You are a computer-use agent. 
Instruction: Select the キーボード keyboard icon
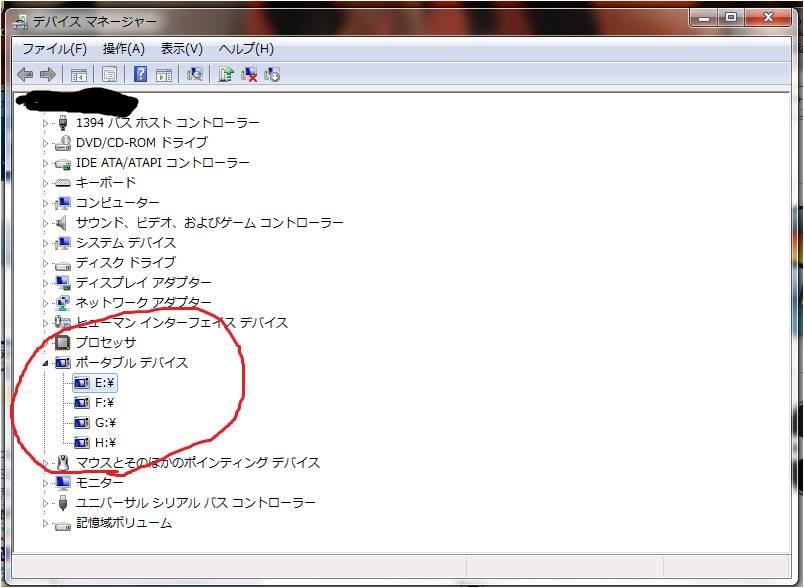63,183
